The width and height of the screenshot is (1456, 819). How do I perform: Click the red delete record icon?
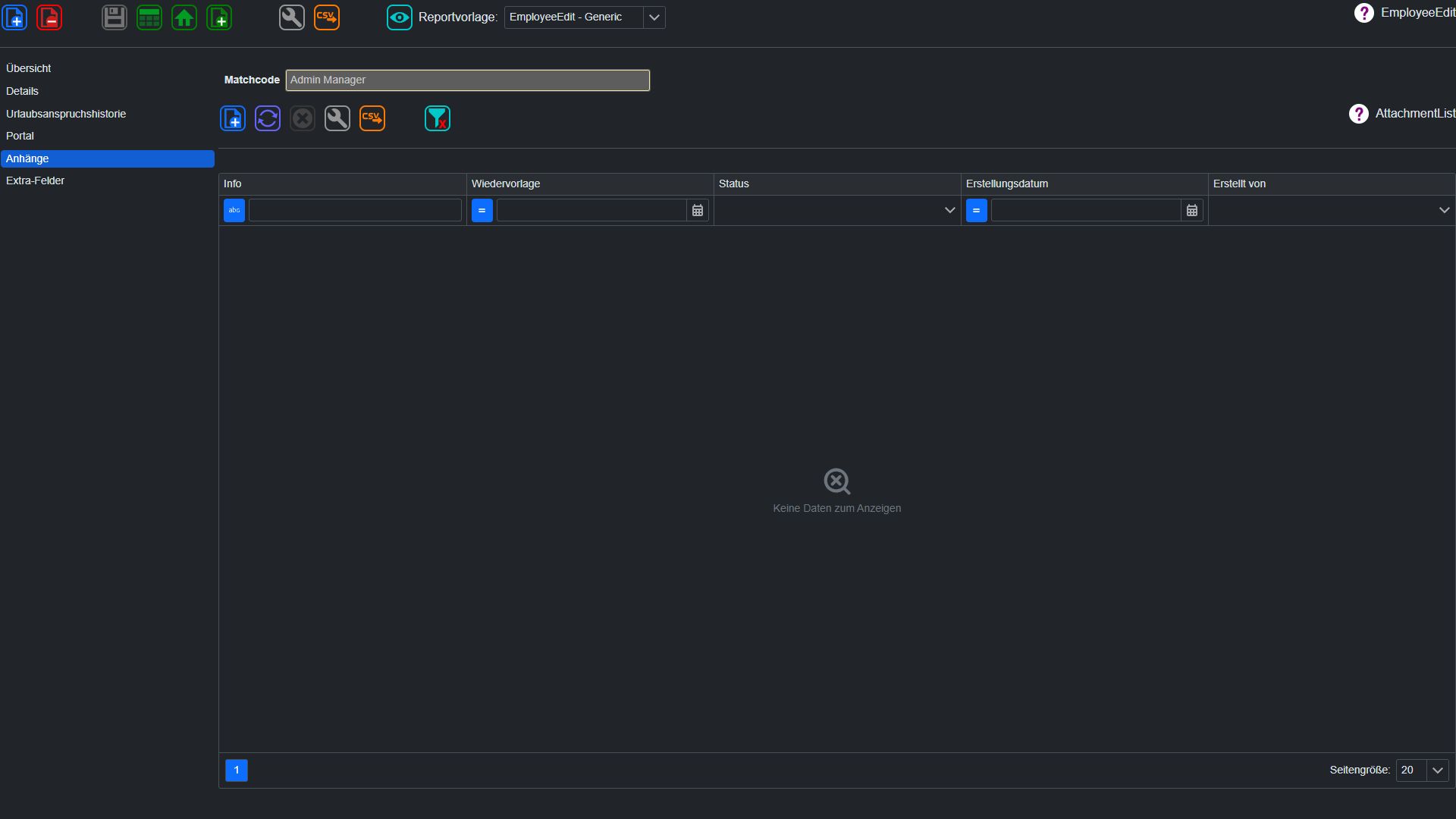click(49, 17)
